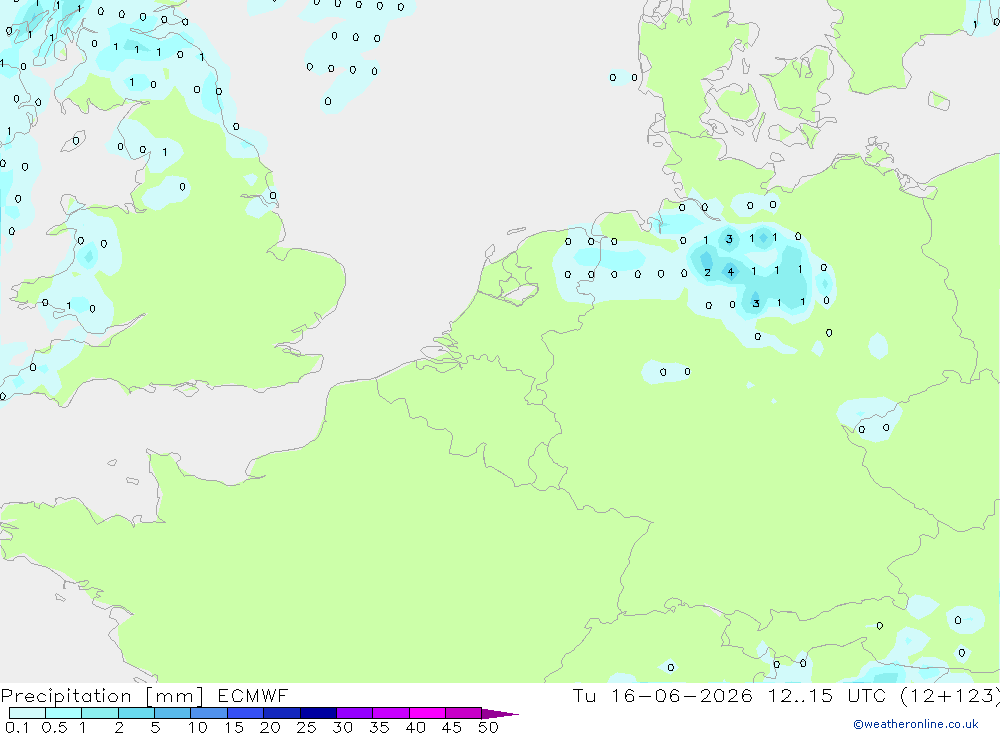
Task: Pick the 2–5 mm legend color swatch
Action: pos(136,713)
